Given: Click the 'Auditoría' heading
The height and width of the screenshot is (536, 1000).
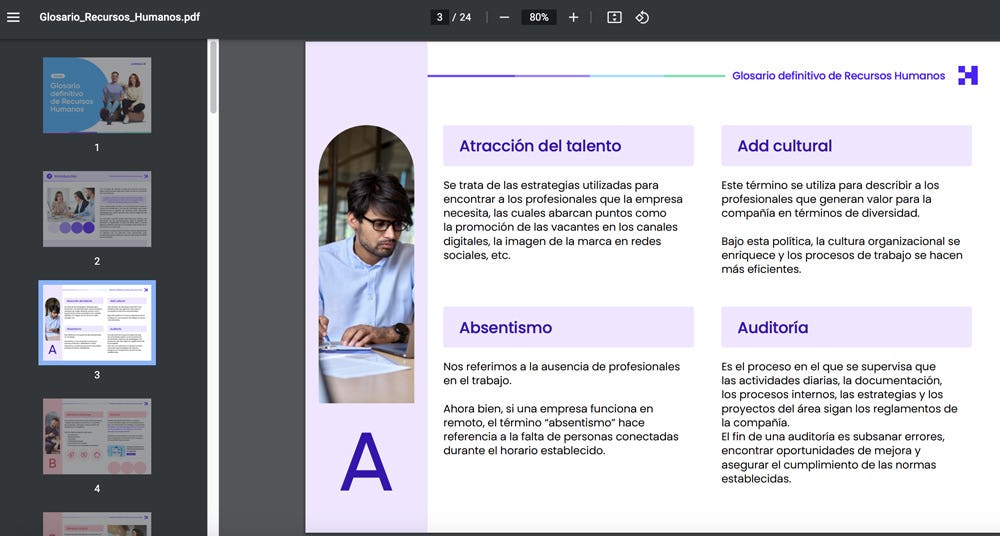Looking at the screenshot, I should click(772, 327).
